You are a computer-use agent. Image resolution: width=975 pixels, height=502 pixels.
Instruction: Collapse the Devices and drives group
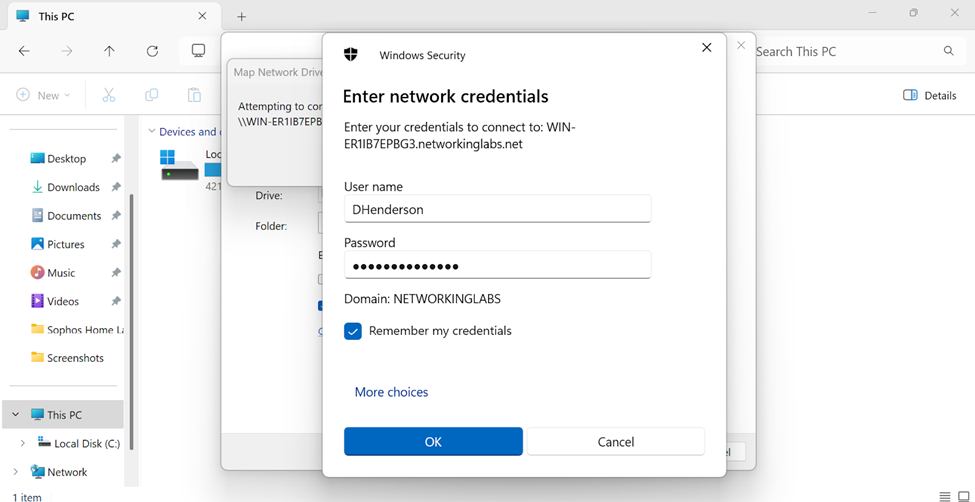click(151, 131)
